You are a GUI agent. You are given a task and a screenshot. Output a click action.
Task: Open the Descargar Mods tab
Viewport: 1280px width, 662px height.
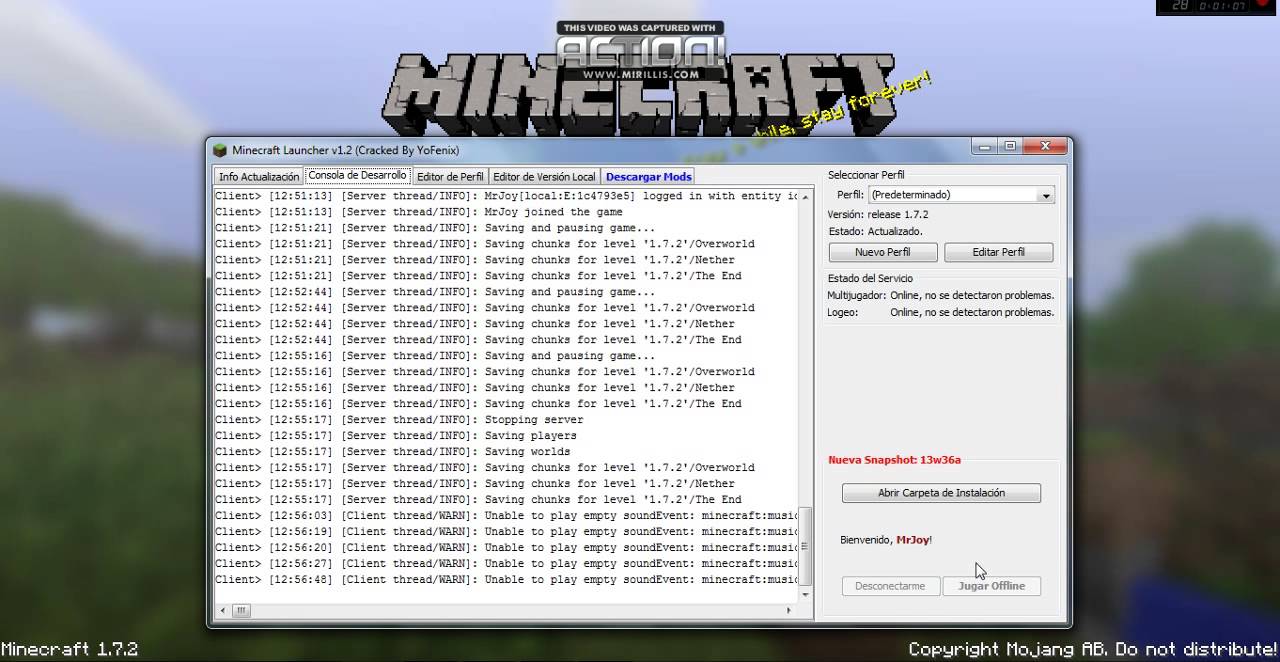click(x=649, y=177)
